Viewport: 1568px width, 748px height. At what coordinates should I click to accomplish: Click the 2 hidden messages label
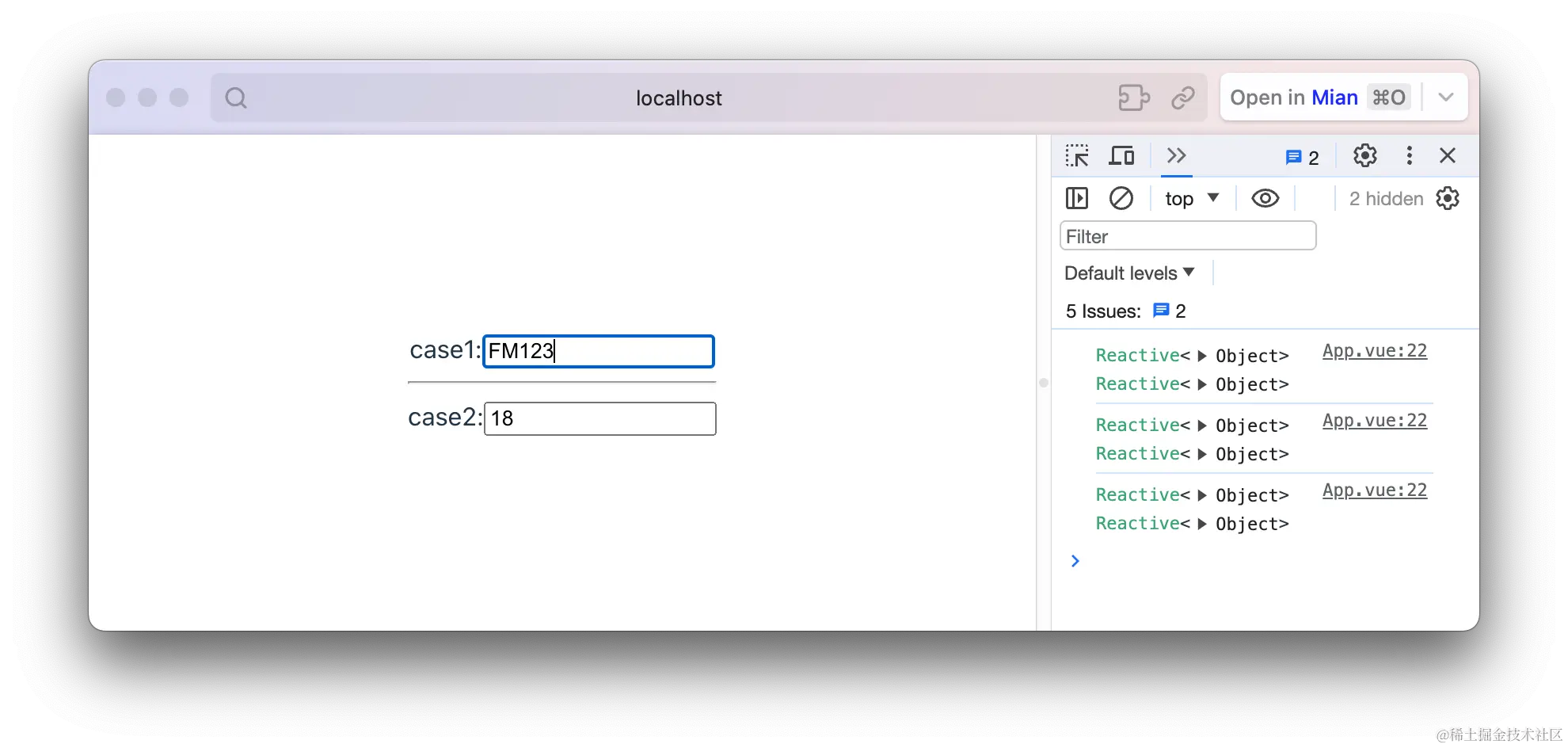coord(1386,199)
